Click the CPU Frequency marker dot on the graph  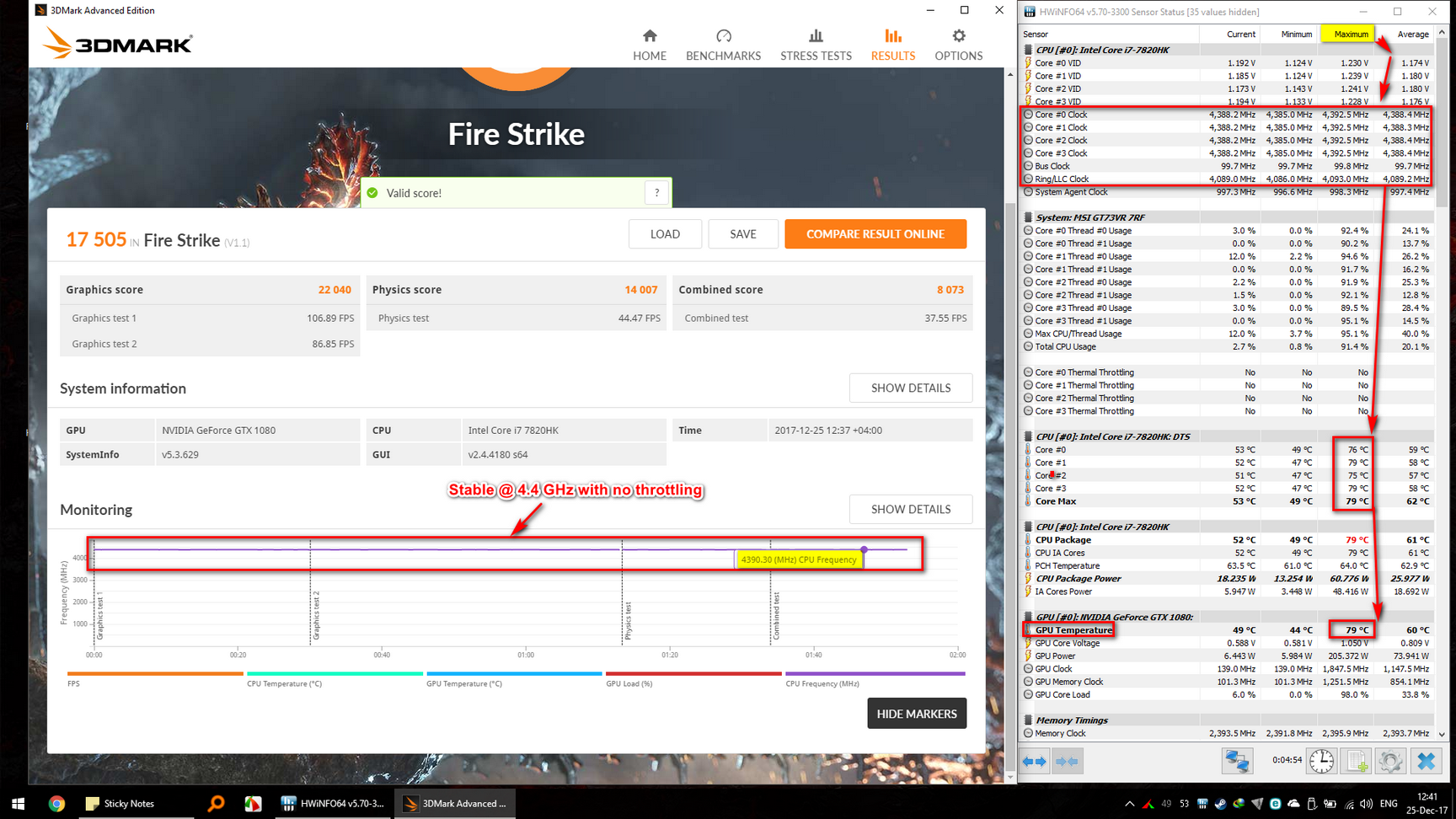[864, 549]
